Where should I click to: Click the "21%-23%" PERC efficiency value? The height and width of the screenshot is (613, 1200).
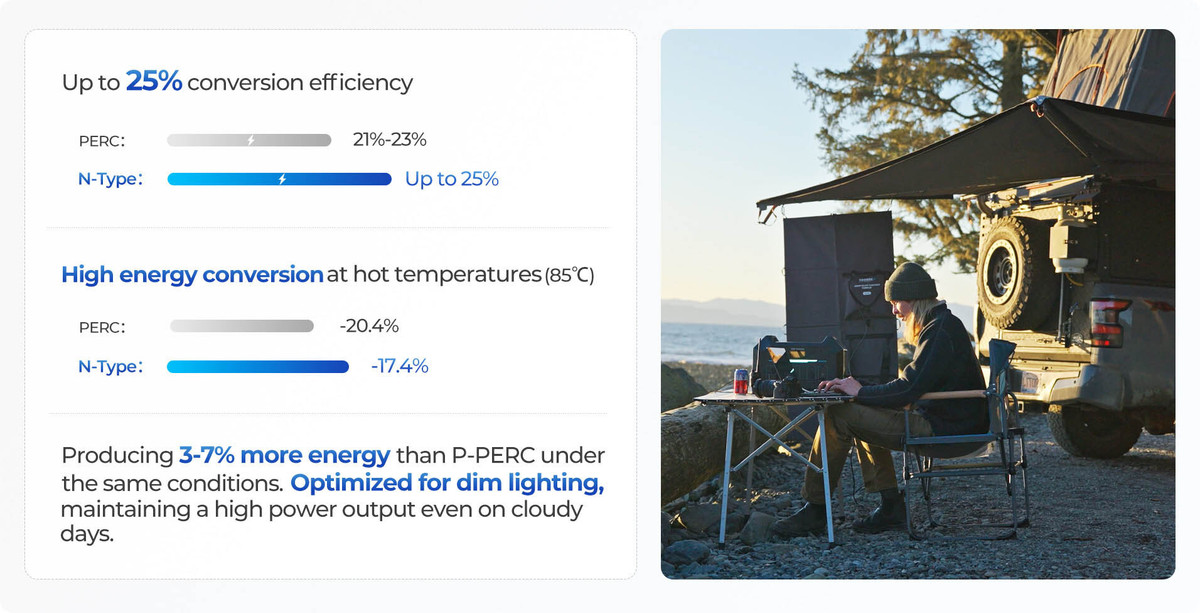(390, 140)
